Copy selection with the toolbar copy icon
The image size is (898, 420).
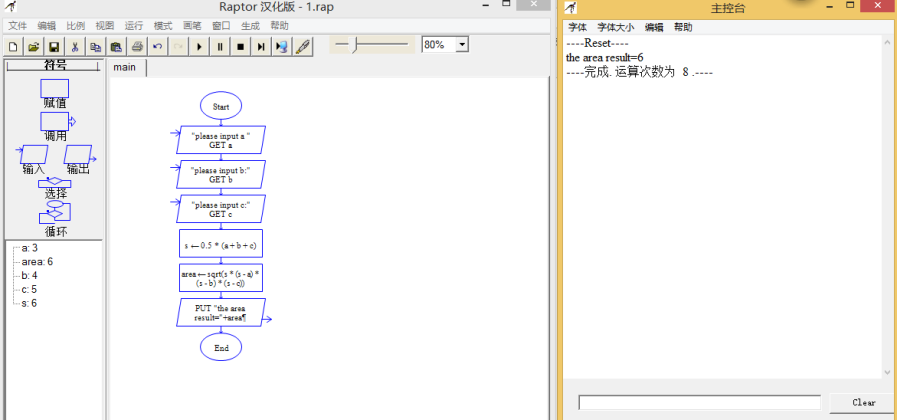(x=96, y=46)
